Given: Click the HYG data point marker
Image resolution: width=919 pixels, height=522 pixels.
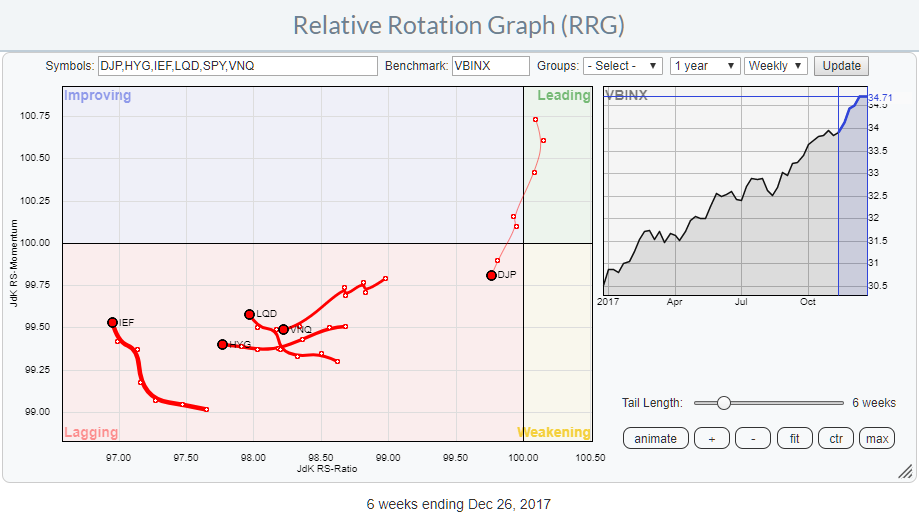Looking at the screenshot, I should coord(222,344).
